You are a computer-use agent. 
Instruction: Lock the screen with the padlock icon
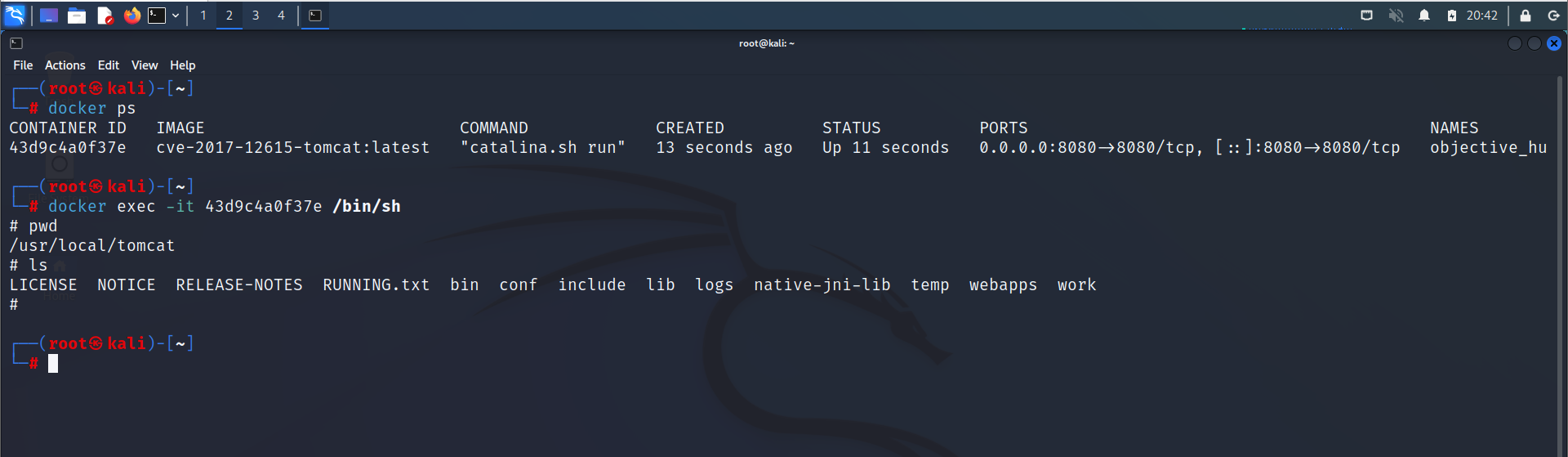pos(1525,16)
